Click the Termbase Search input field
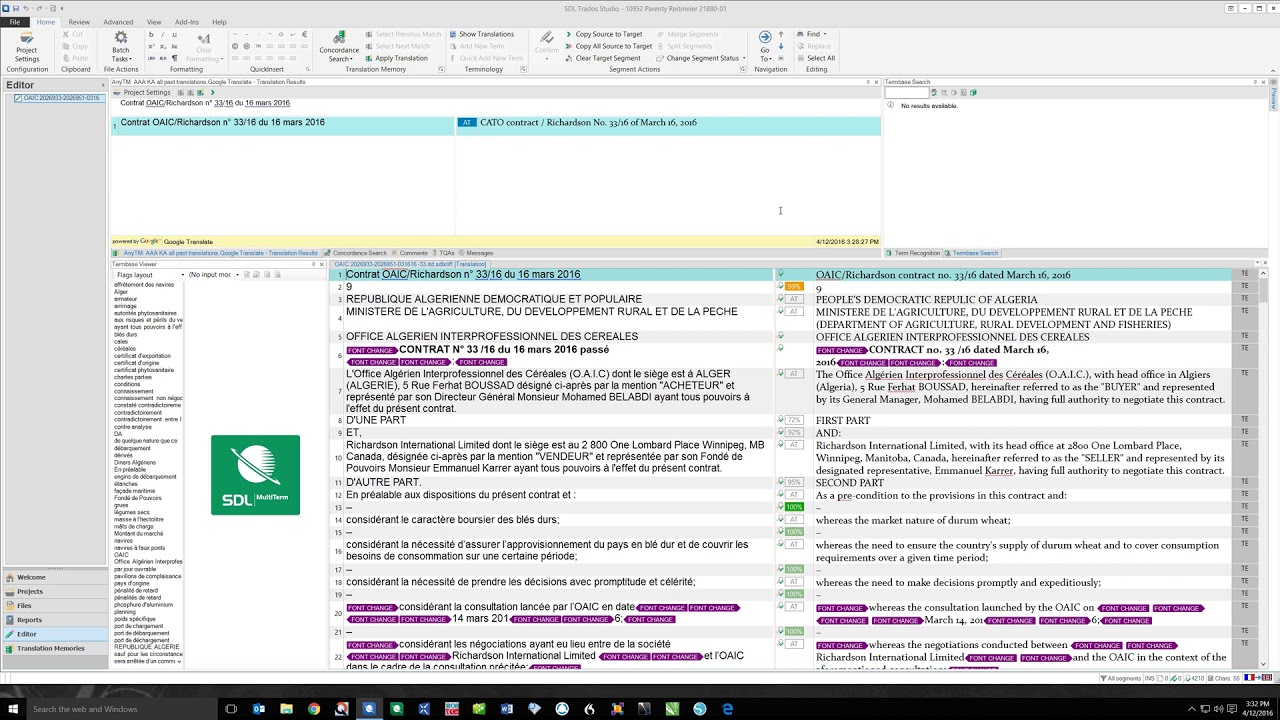This screenshot has height=720, width=1280. pos(907,92)
